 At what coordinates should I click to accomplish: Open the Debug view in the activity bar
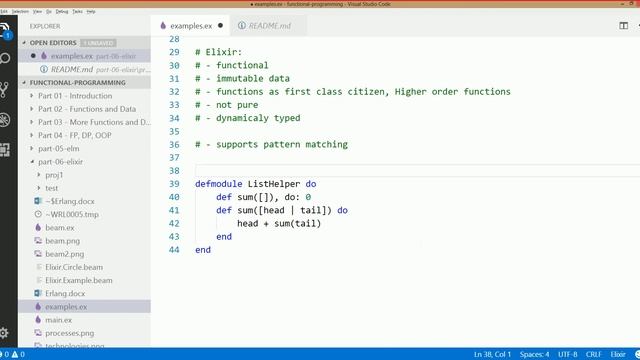(x=4, y=120)
